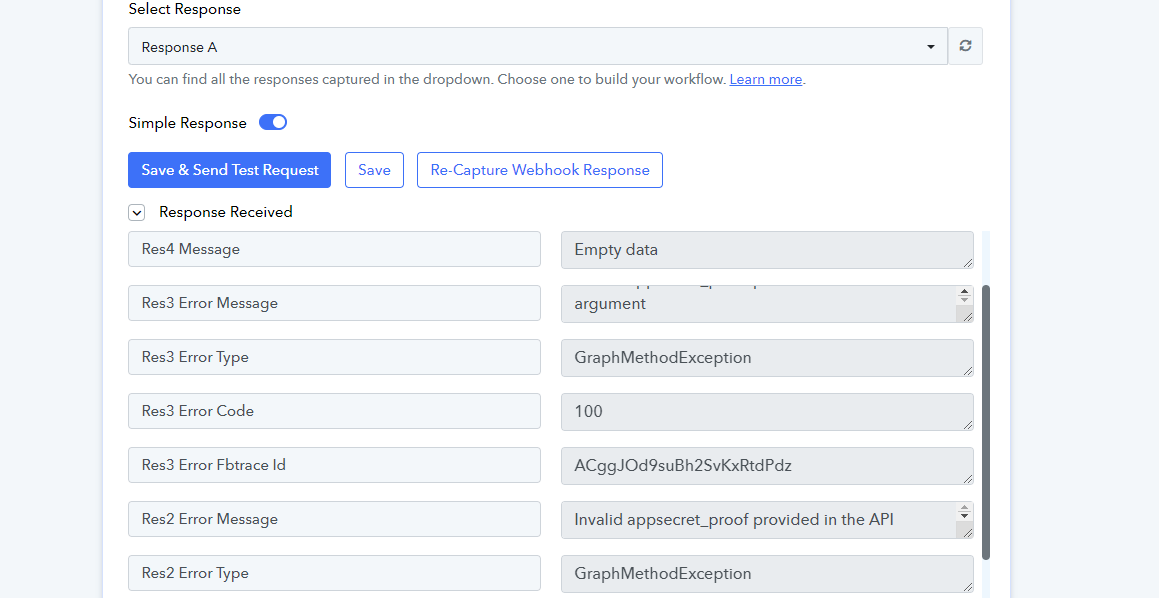1159x598 pixels.
Task: Click the Res3 Error Code label field
Action: [334, 411]
